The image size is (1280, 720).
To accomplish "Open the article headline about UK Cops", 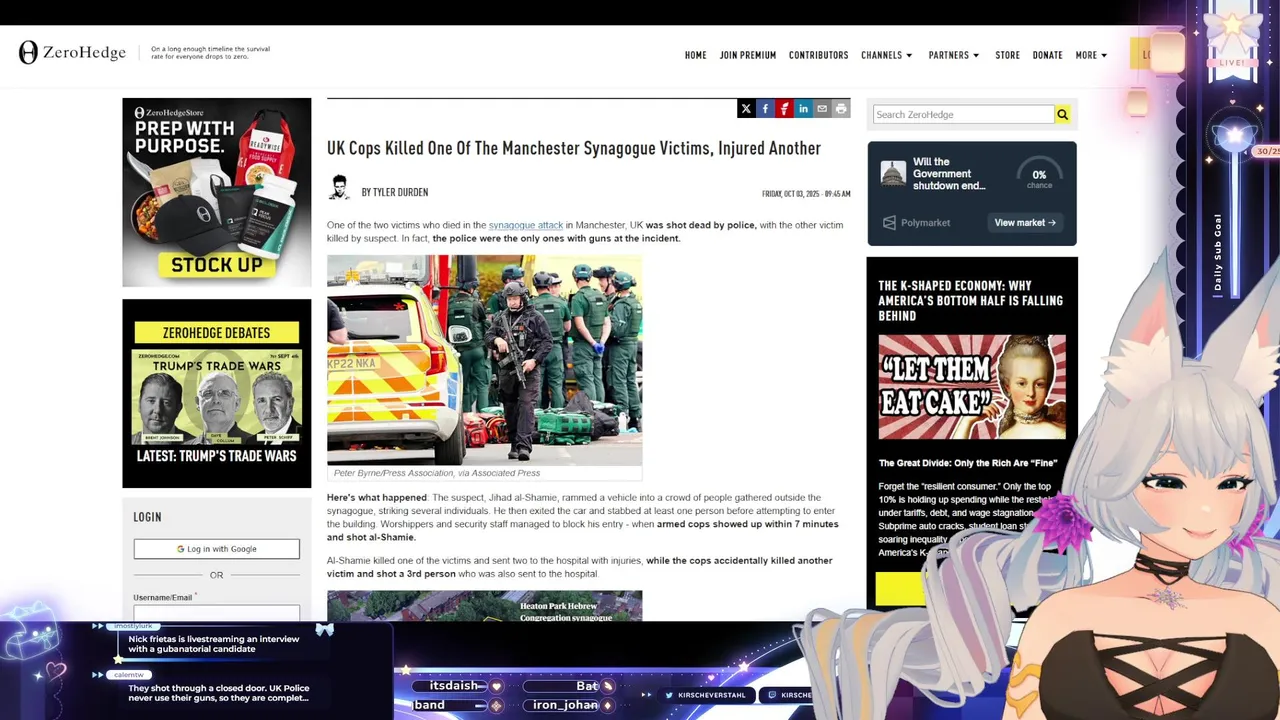I will [574, 148].
